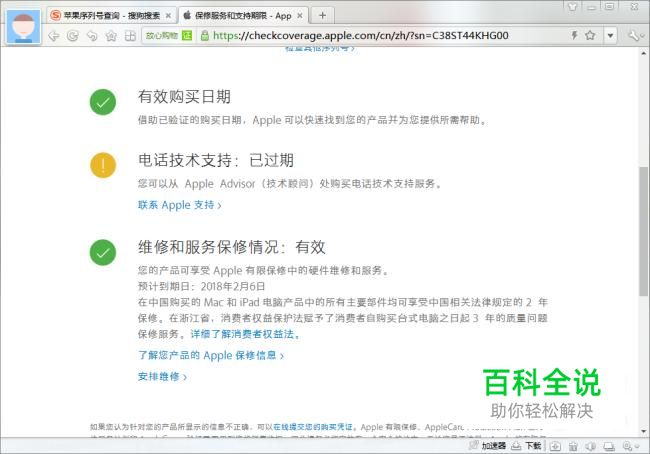This screenshot has width=650, height=454.
Task: Reload the page with the refresh icon
Action: [73, 36]
